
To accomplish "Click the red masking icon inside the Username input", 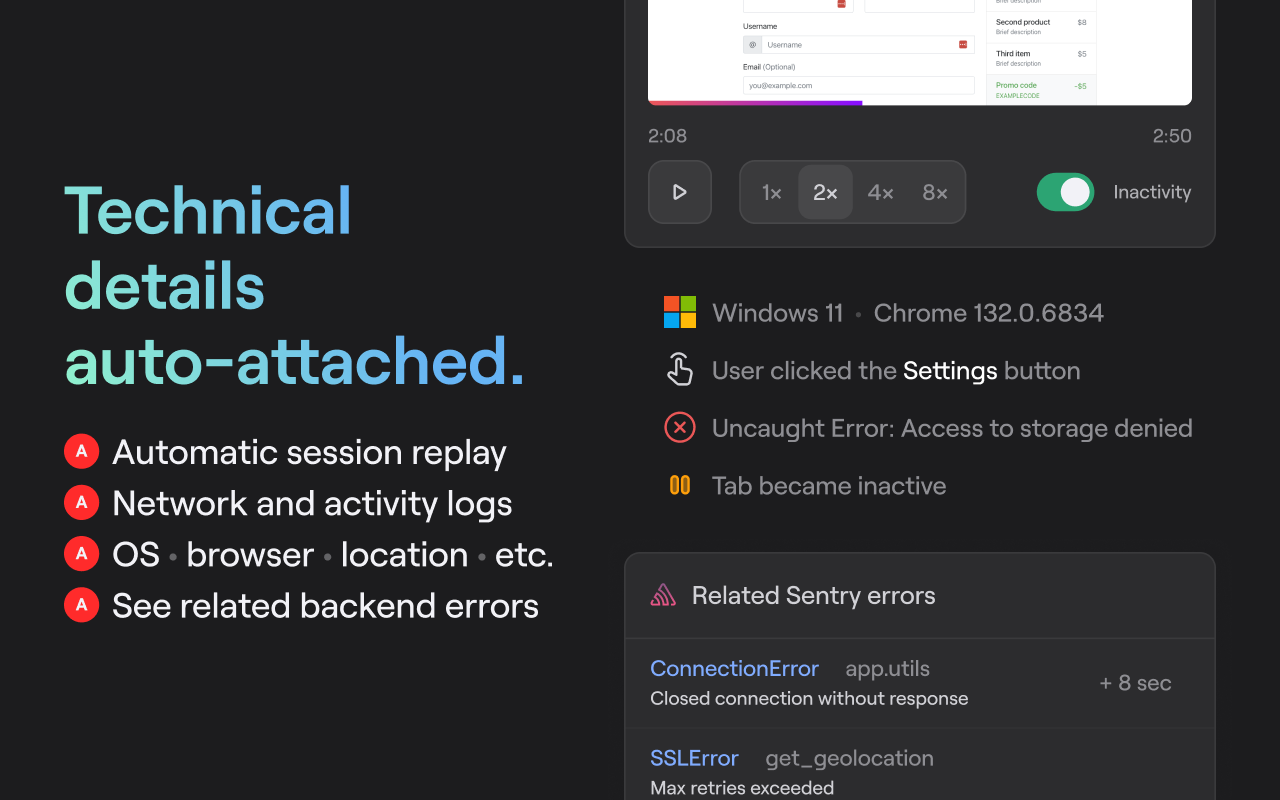I will point(964,44).
